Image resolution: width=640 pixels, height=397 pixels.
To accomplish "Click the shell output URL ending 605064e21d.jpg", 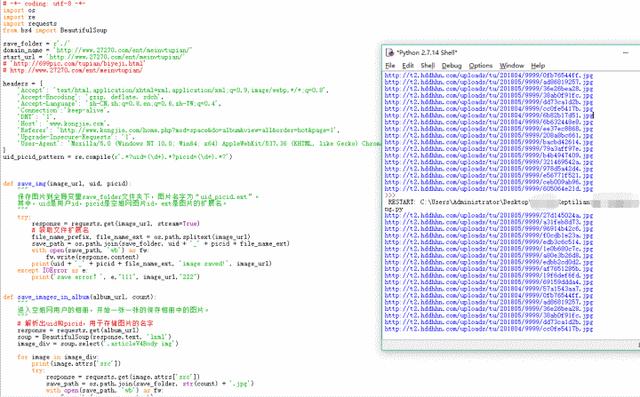I will click(x=489, y=189).
